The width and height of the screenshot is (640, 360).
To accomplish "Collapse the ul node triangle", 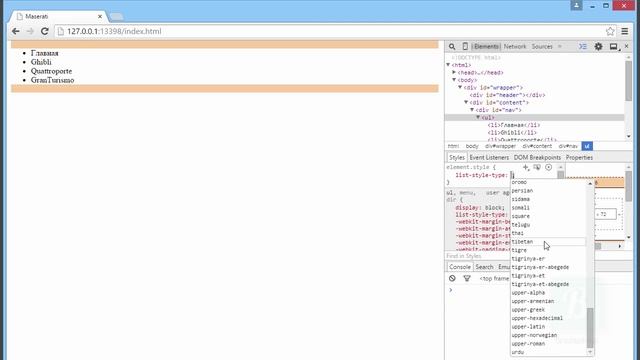I will point(478,118).
